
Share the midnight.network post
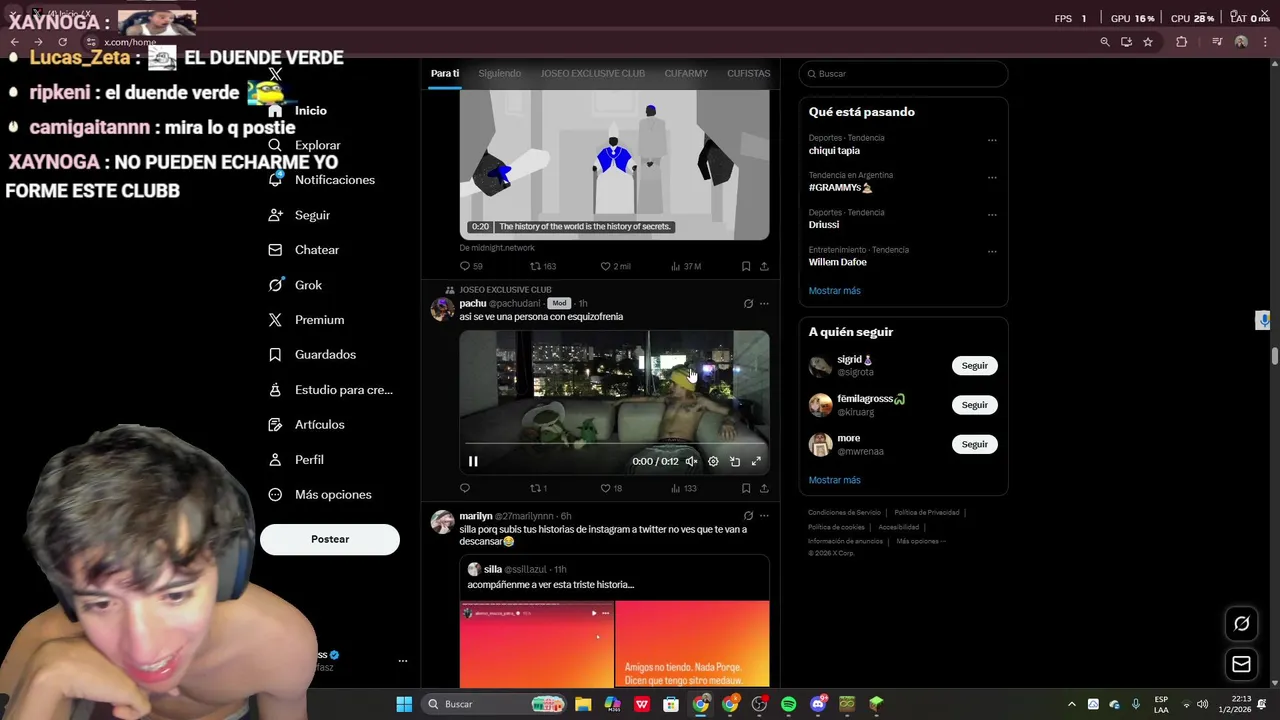pyautogui.click(x=764, y=266)
